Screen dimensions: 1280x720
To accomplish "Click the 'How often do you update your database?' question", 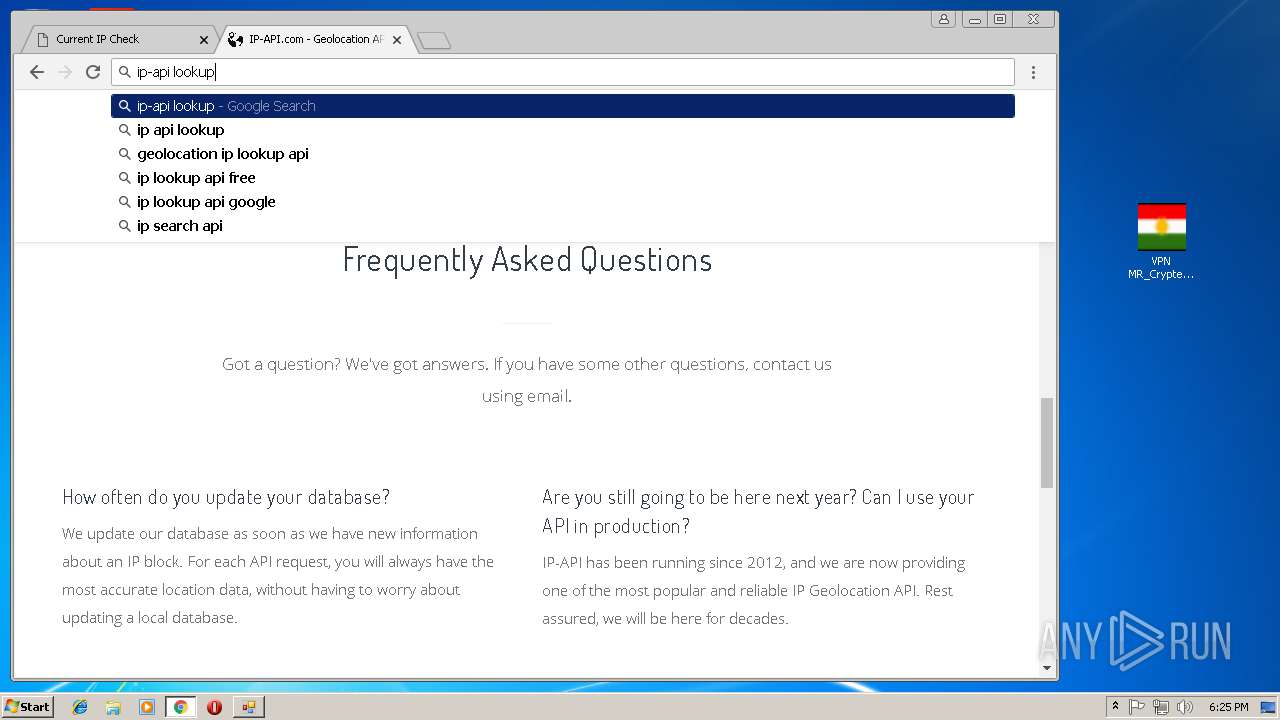I will (x=226, y=497).
